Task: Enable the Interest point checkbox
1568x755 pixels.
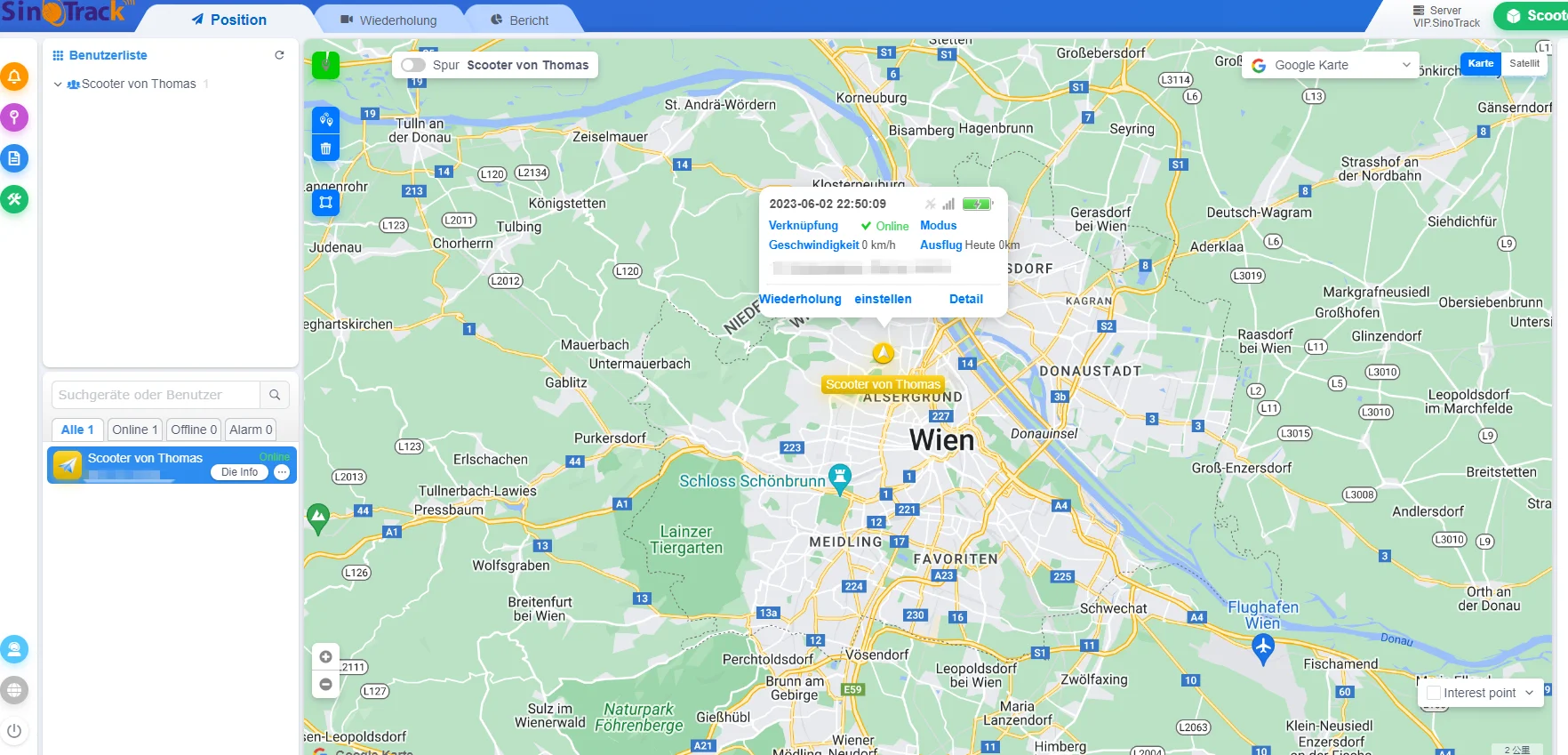Action: click(x=1433, y=693)
